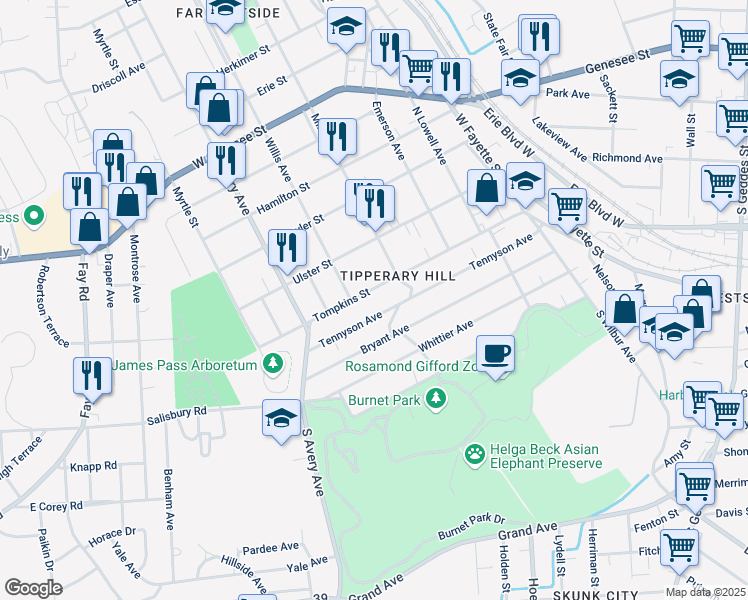Select the restaurant marker left of Tully St on Avery Ave

(x=227, y=162)
